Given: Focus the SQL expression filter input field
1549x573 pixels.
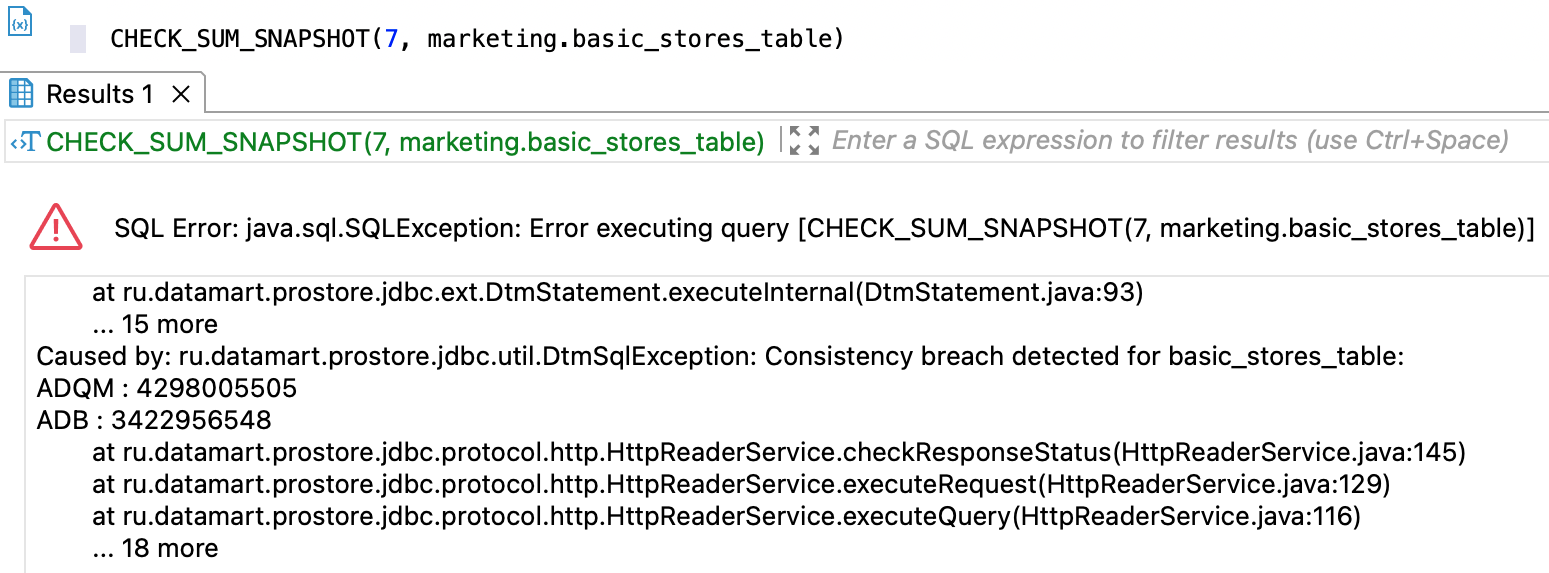Looking at the screenshot, I should click(x=1170, y=141).
